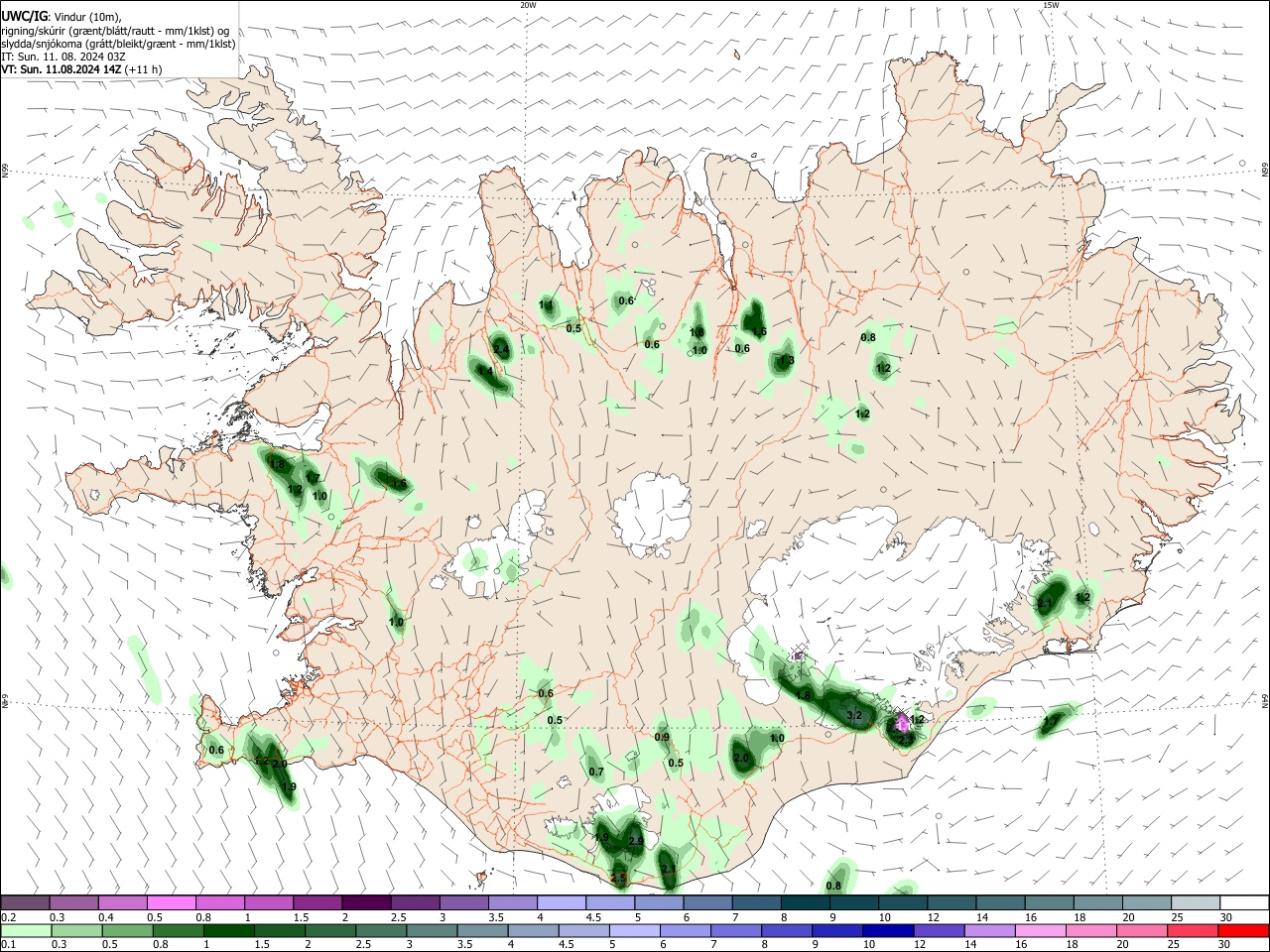
Task: Click the 'UWC/IG: Vindur (10m)' title line
Action: point(62,16)
